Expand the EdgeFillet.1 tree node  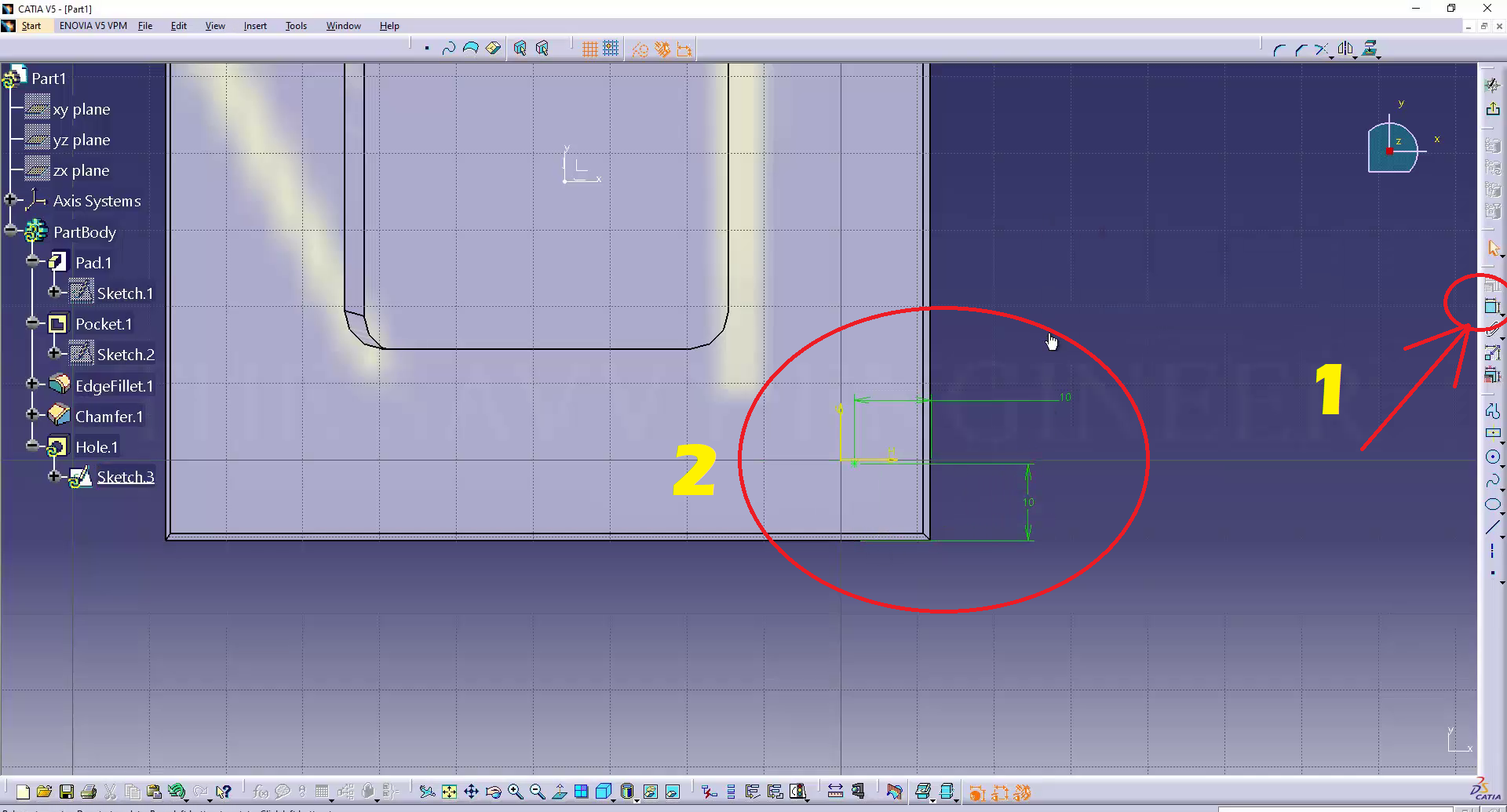(31, 384)
